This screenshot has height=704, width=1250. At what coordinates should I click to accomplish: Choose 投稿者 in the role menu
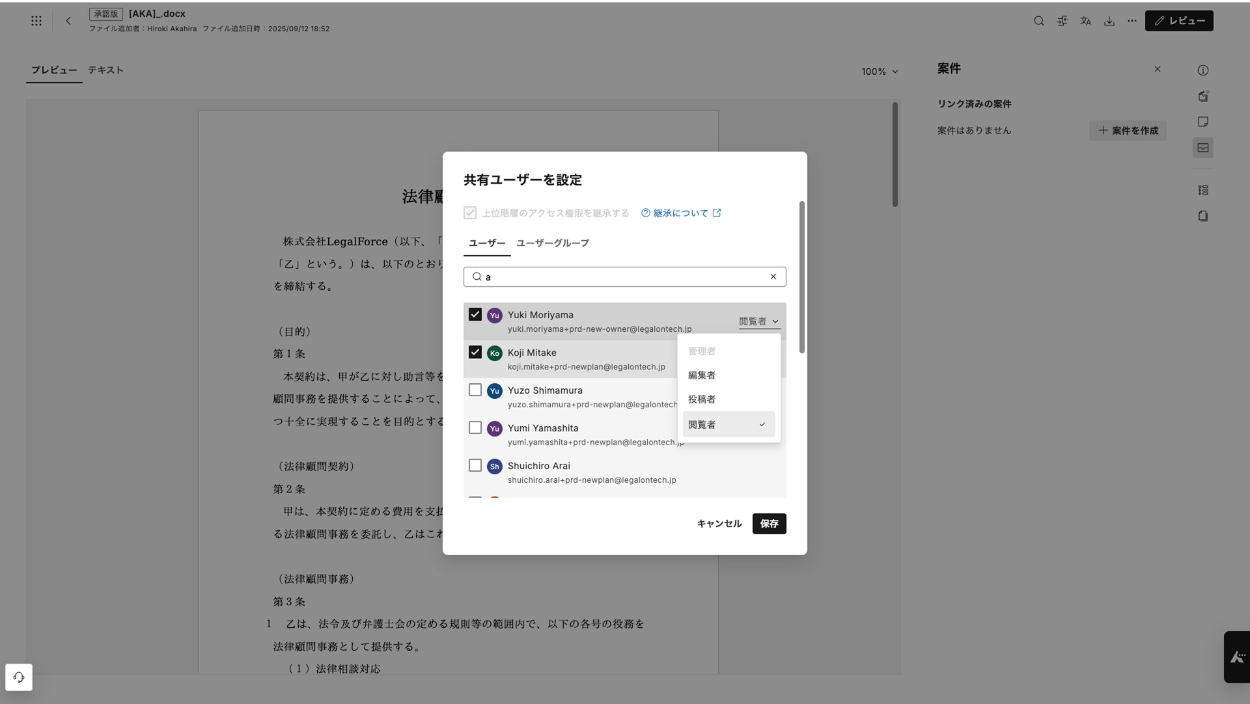click(x=702, y=399)
